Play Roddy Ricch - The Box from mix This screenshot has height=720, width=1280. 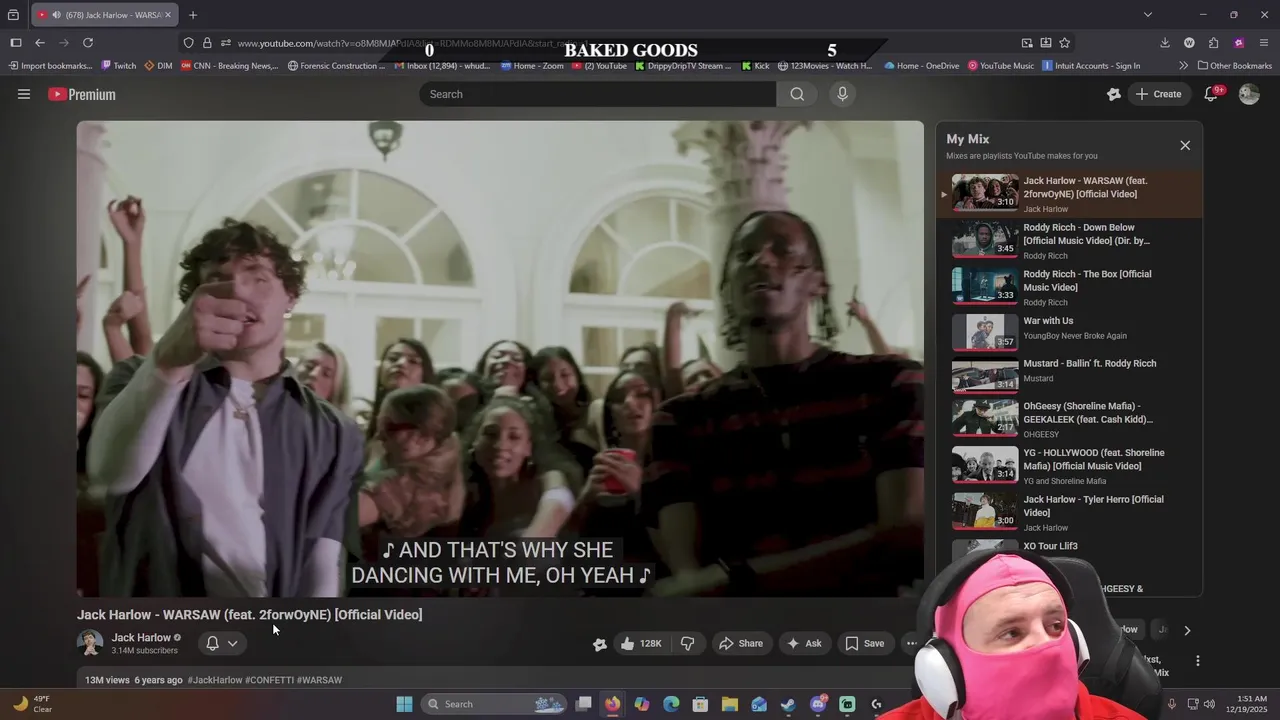[1069, 287]
